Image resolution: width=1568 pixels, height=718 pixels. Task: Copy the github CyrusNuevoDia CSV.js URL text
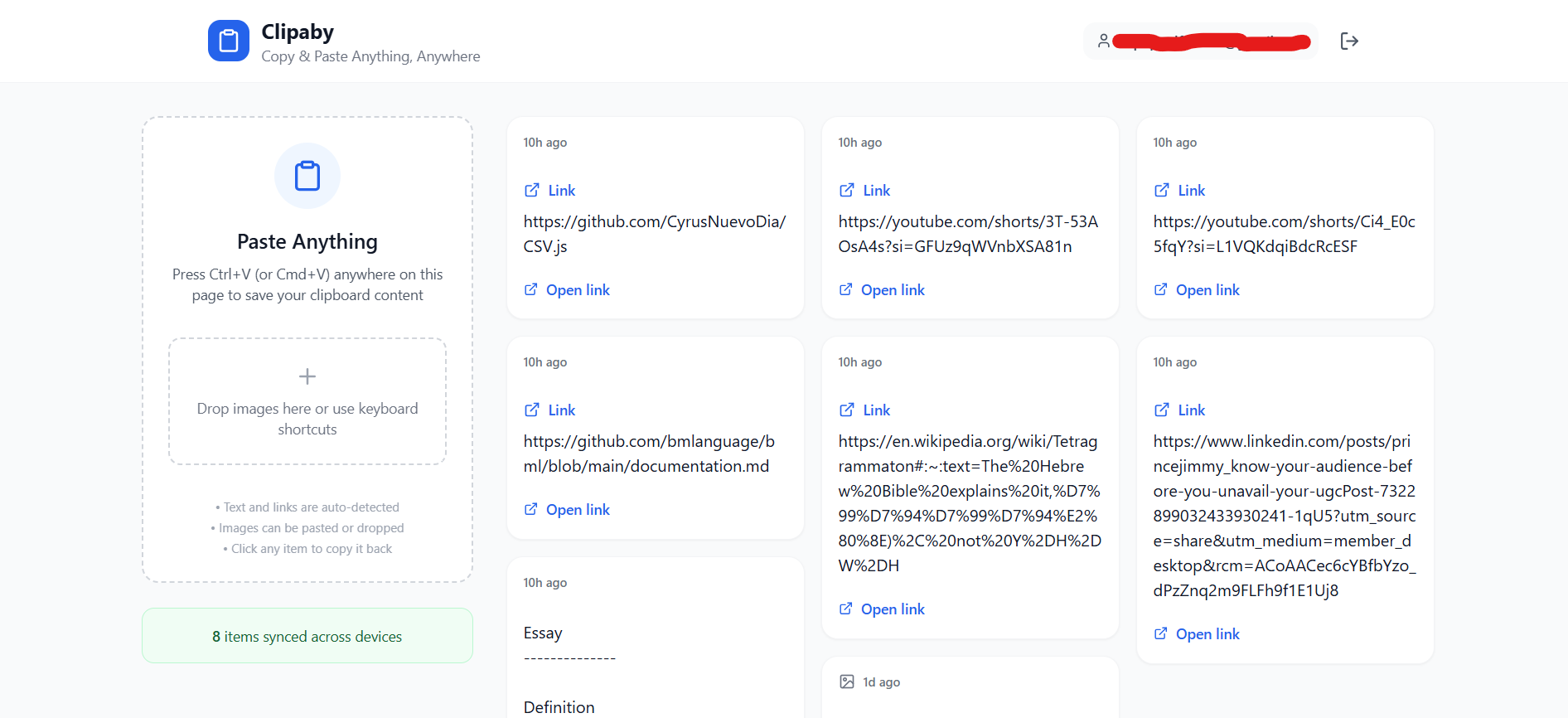click(x=655, y=234)
